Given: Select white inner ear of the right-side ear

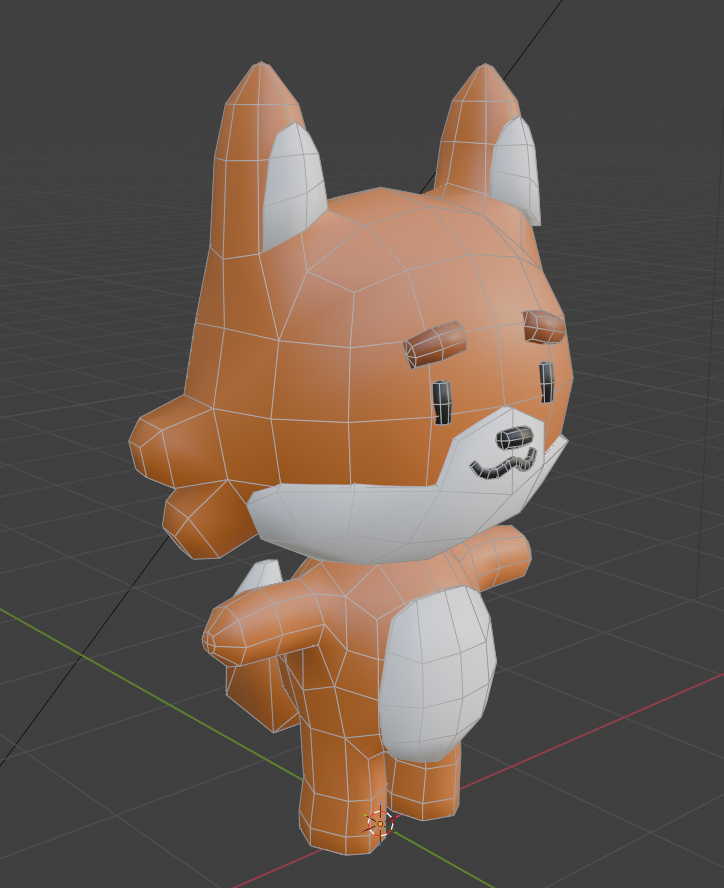Looking at the screenshot, I should tap(516, 170).
